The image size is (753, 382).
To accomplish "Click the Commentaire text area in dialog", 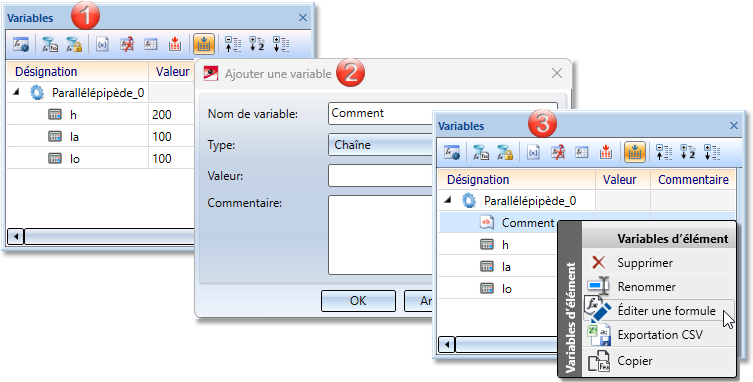I will 380,234.
